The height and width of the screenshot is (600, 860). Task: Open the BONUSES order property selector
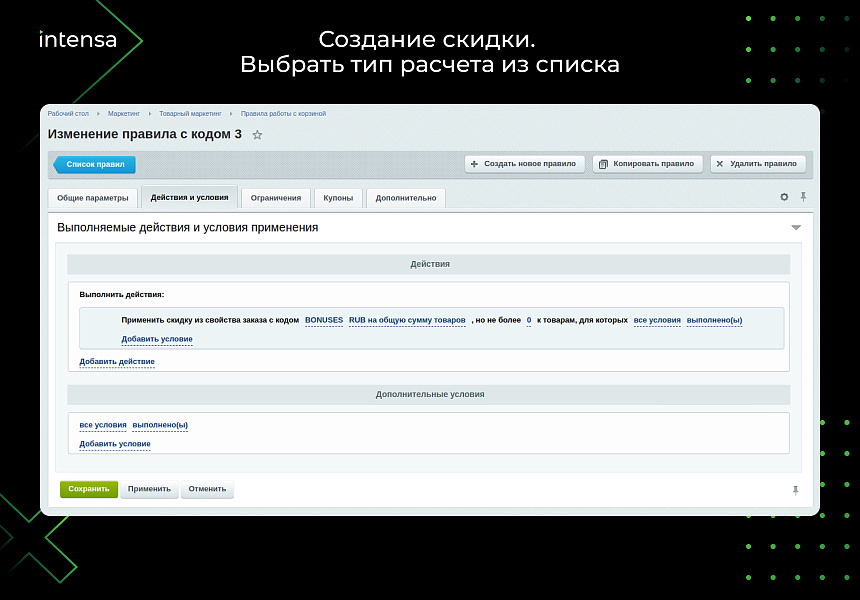(x=324, y=319)
